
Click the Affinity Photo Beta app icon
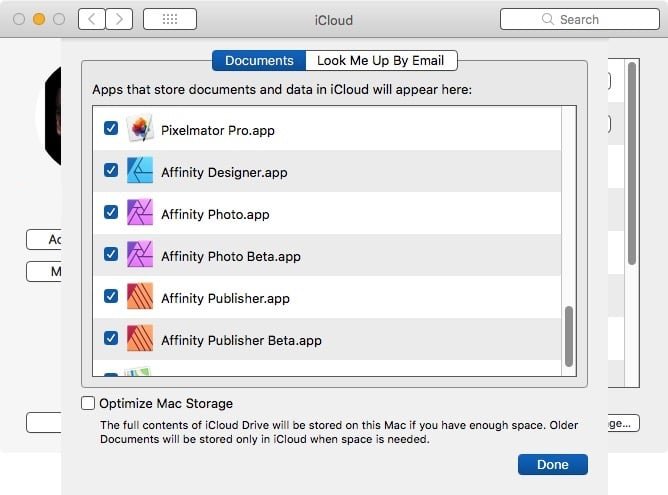139,256
